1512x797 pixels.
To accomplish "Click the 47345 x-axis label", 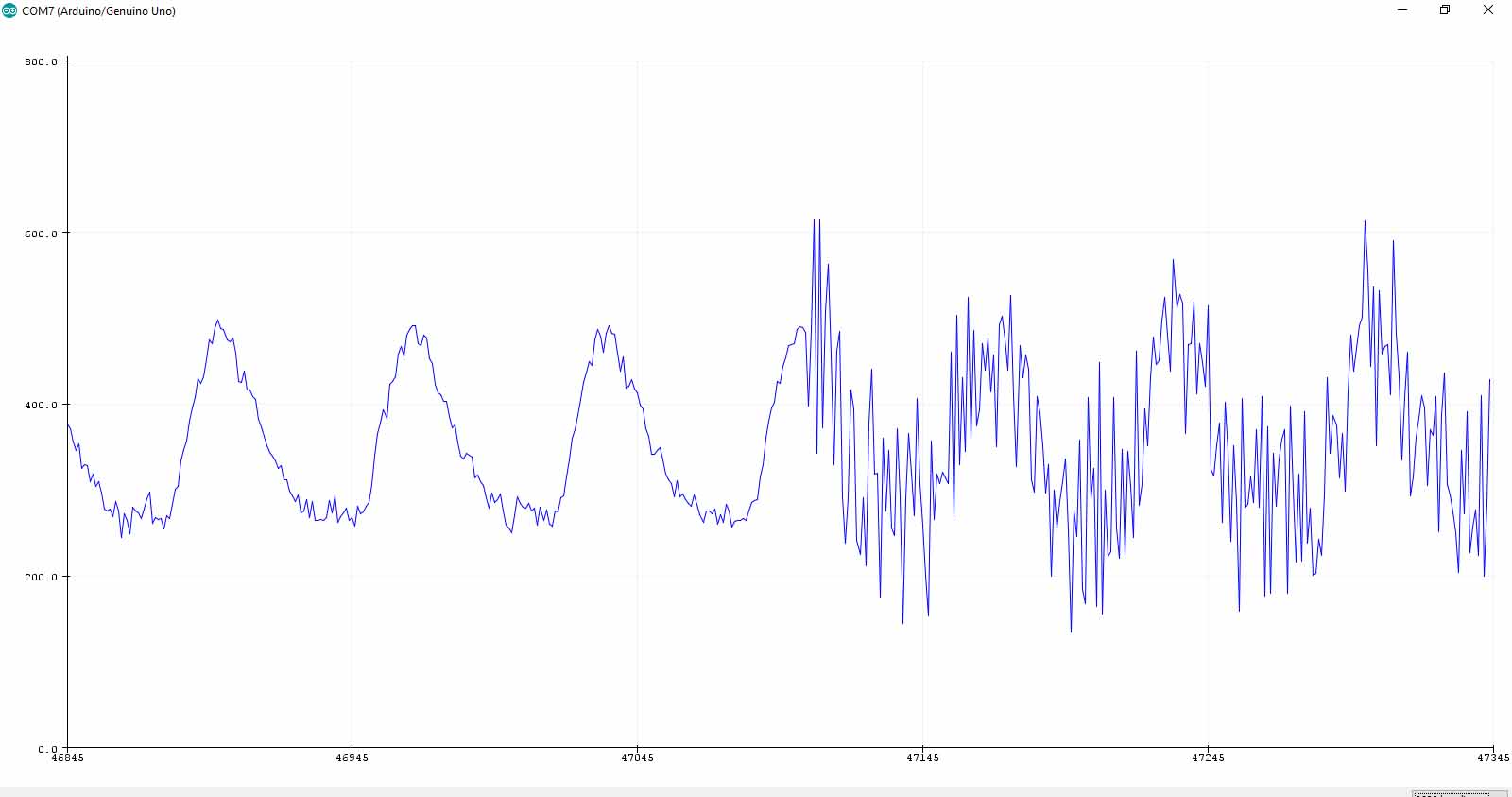I will tap(1492, 758).
